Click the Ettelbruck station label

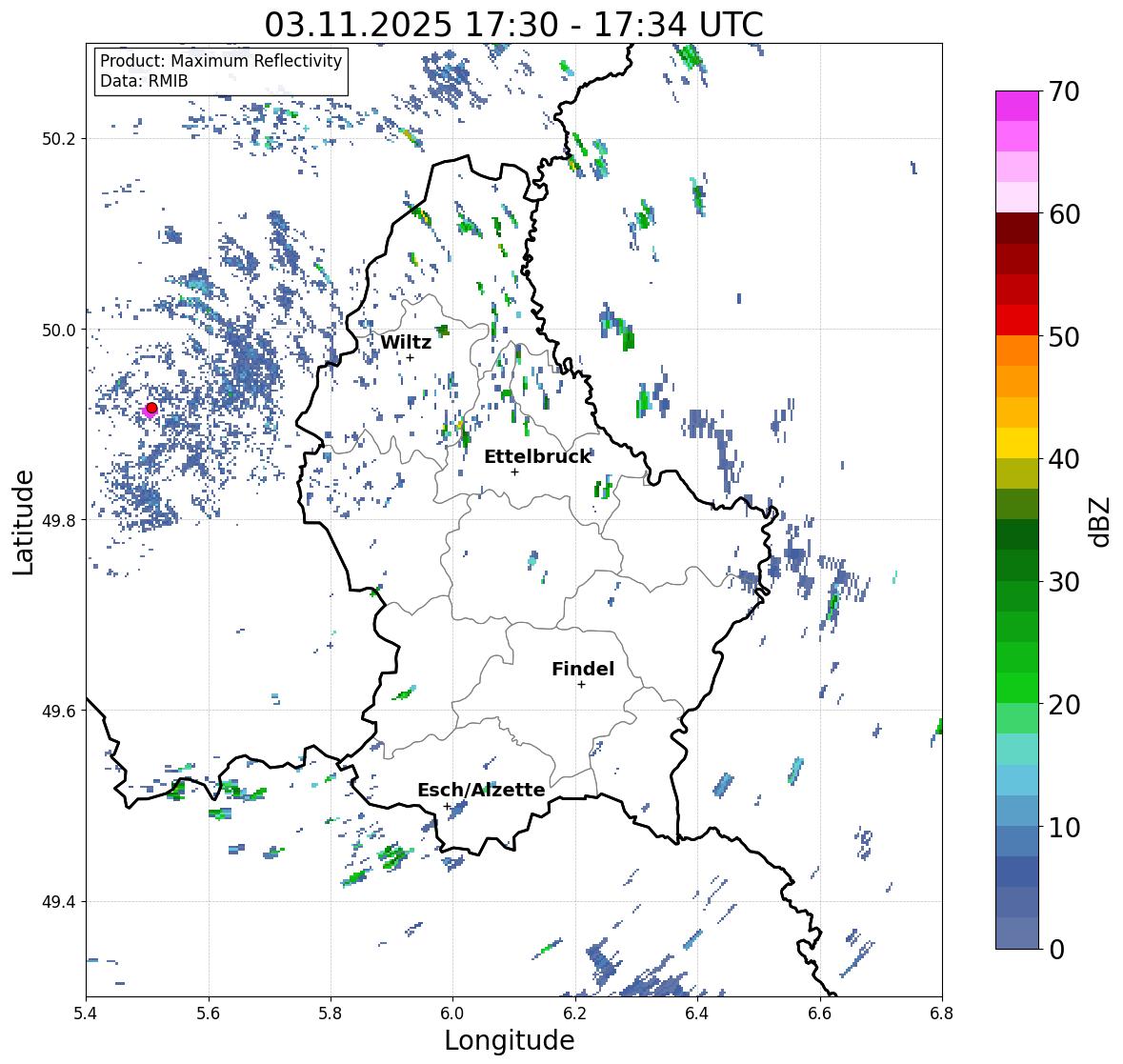[x=537, y=456]
